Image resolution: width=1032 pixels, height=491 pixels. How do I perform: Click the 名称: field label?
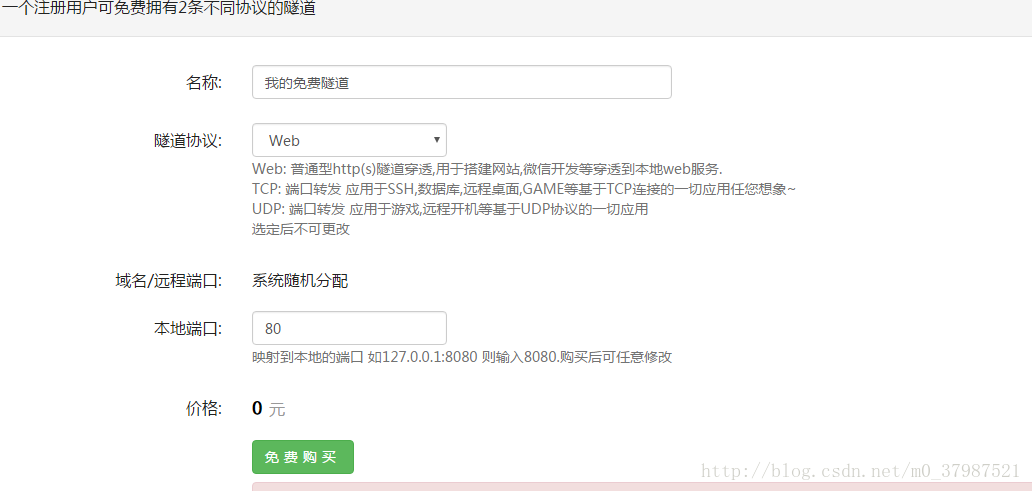203,83
